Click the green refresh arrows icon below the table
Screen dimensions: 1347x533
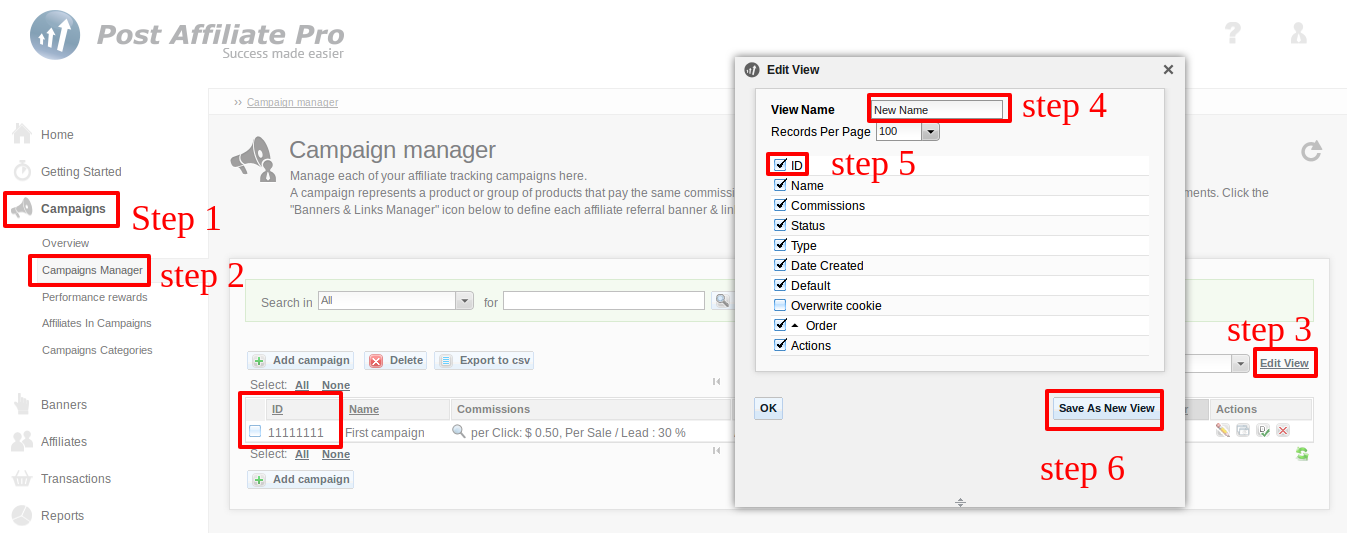tap(1302, 454)
